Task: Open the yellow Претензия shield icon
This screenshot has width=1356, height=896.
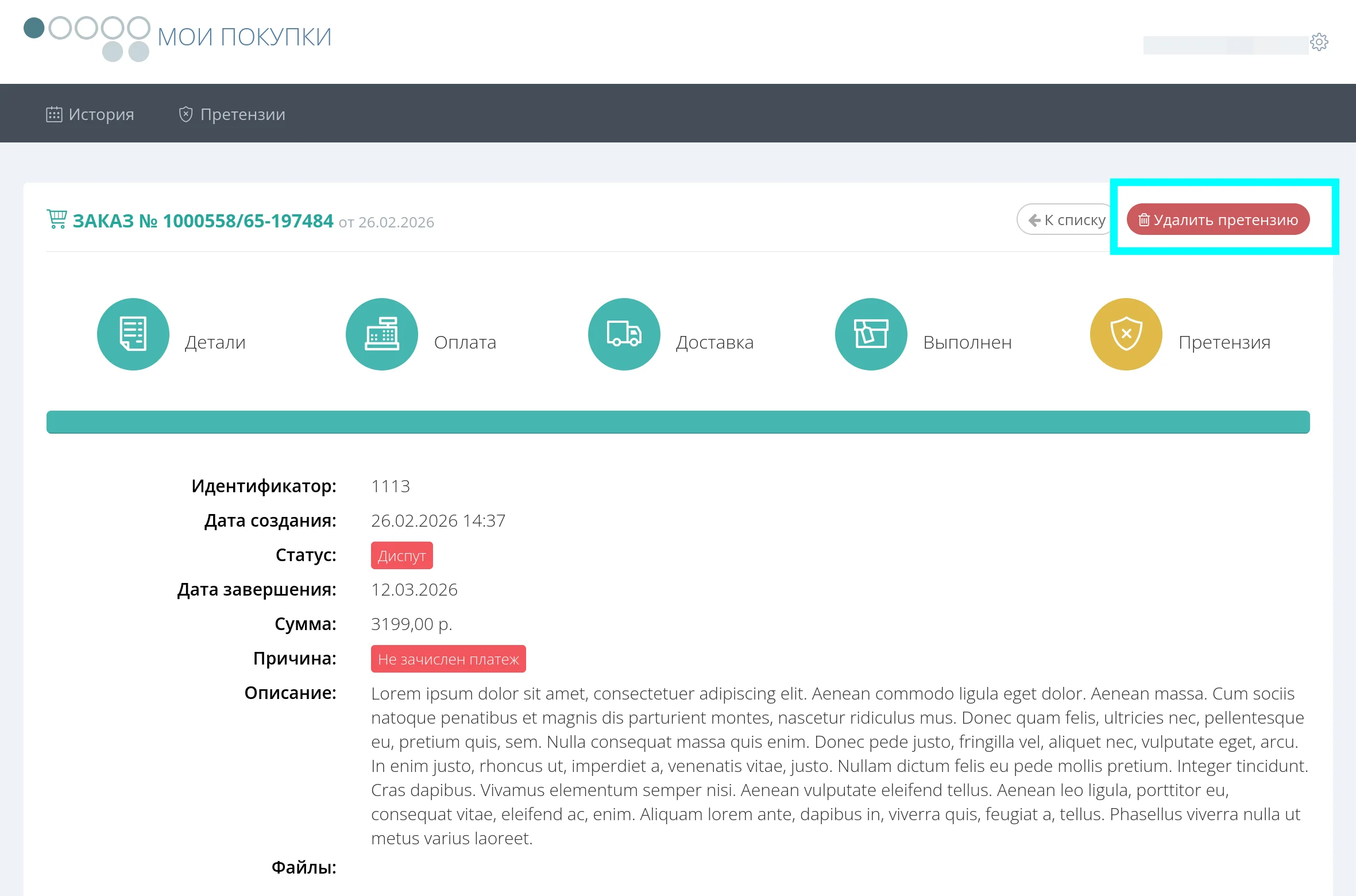Action: tap(1126, 334)
